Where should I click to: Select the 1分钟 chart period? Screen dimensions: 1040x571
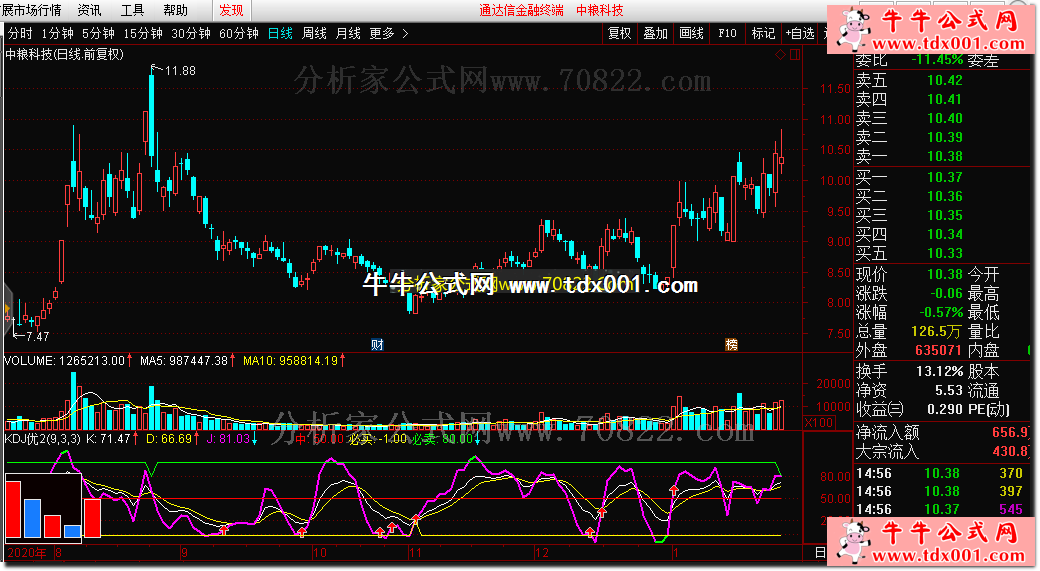pyautogui.click(x=57, y=33)
